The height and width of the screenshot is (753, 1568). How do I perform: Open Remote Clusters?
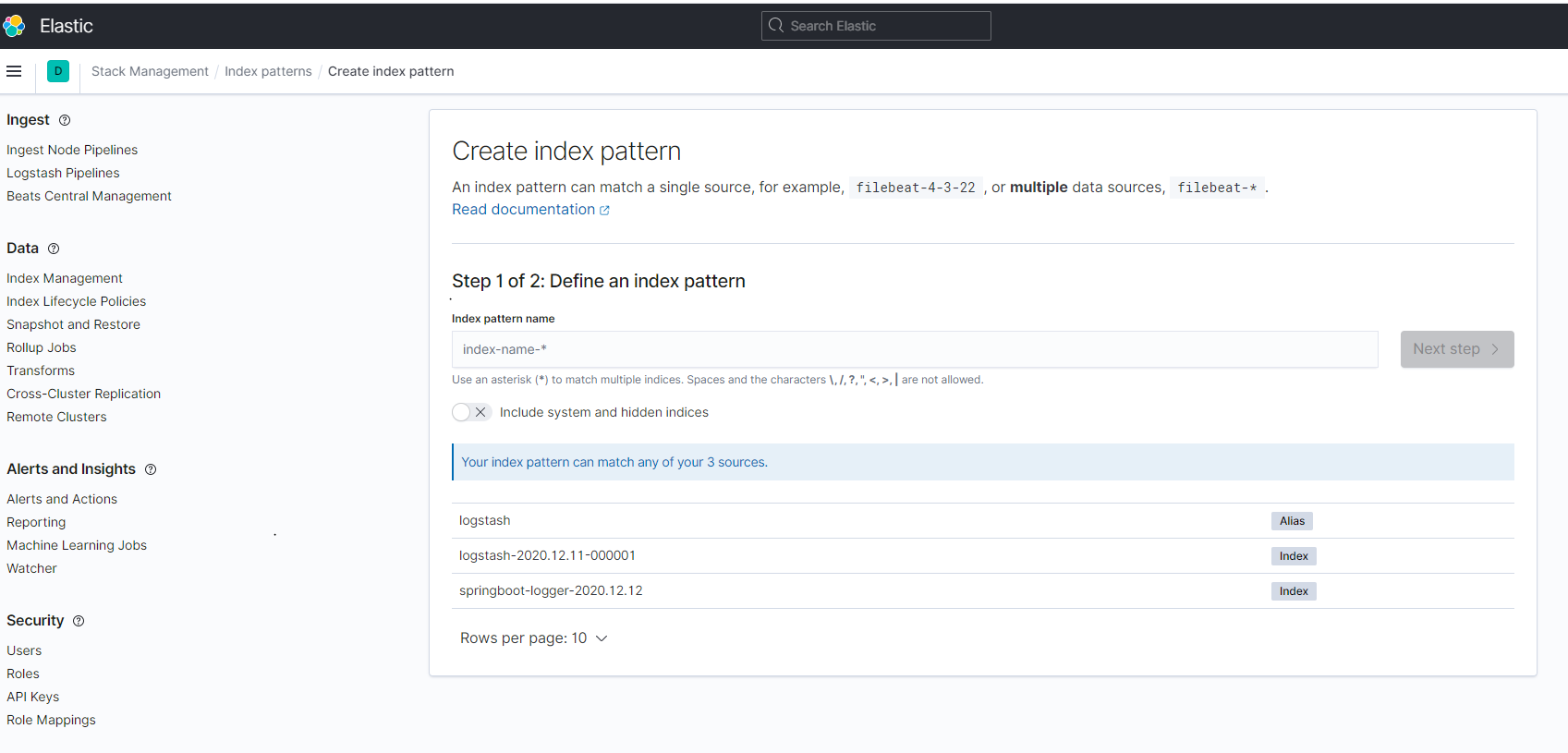point(56,417)
